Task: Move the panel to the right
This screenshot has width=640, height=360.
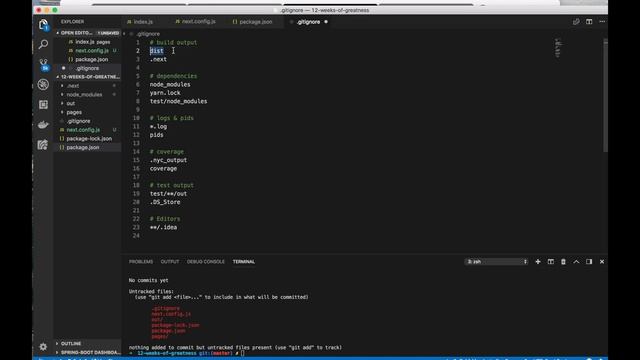Action: [589, 262]
